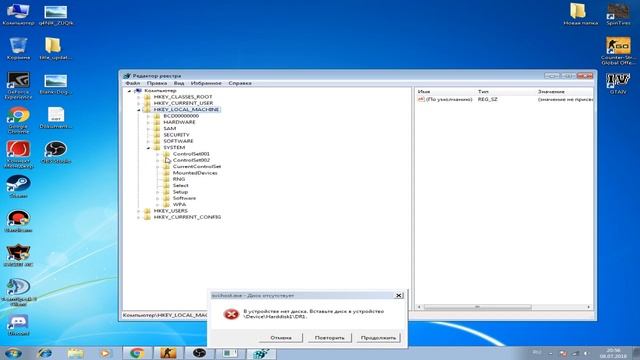Open TeamSpeak 3 Client desktop shortcut

click(18, 291)
